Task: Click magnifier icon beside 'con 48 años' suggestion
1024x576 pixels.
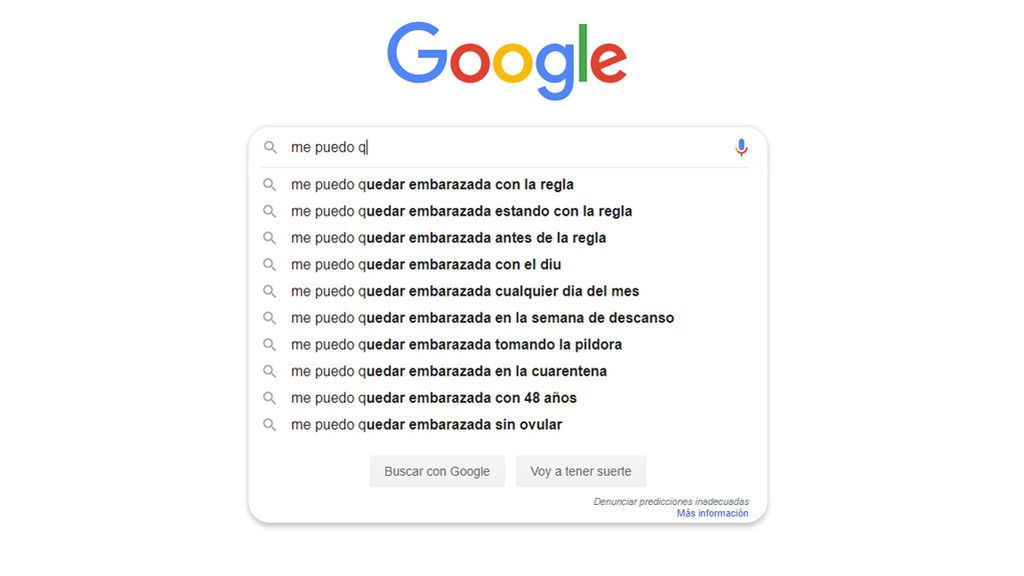Action: click(x=269, y=398)
